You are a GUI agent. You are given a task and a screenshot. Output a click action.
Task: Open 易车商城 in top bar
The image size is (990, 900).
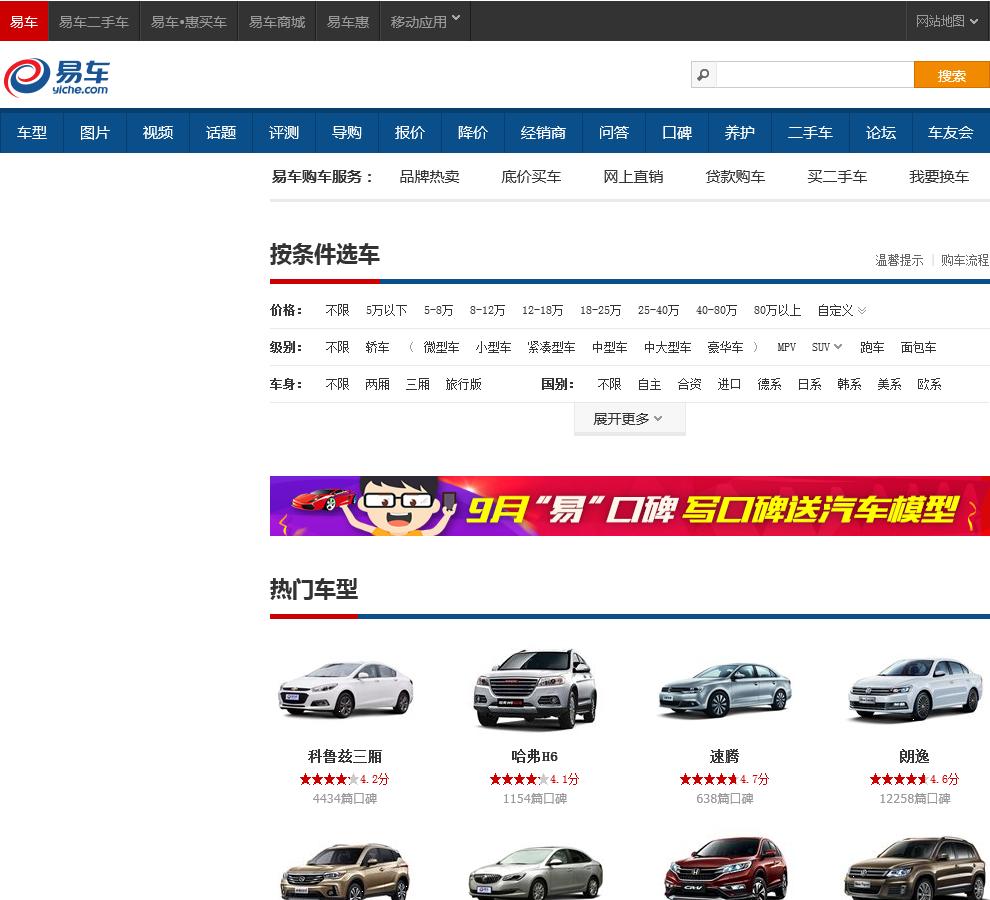pyautogui.click(x=277, y=21)
